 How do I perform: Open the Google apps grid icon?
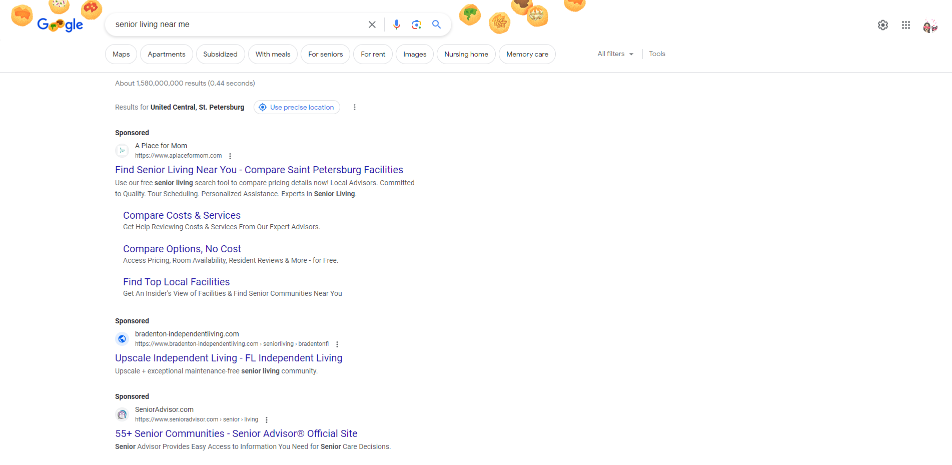(x=906, y=25)
